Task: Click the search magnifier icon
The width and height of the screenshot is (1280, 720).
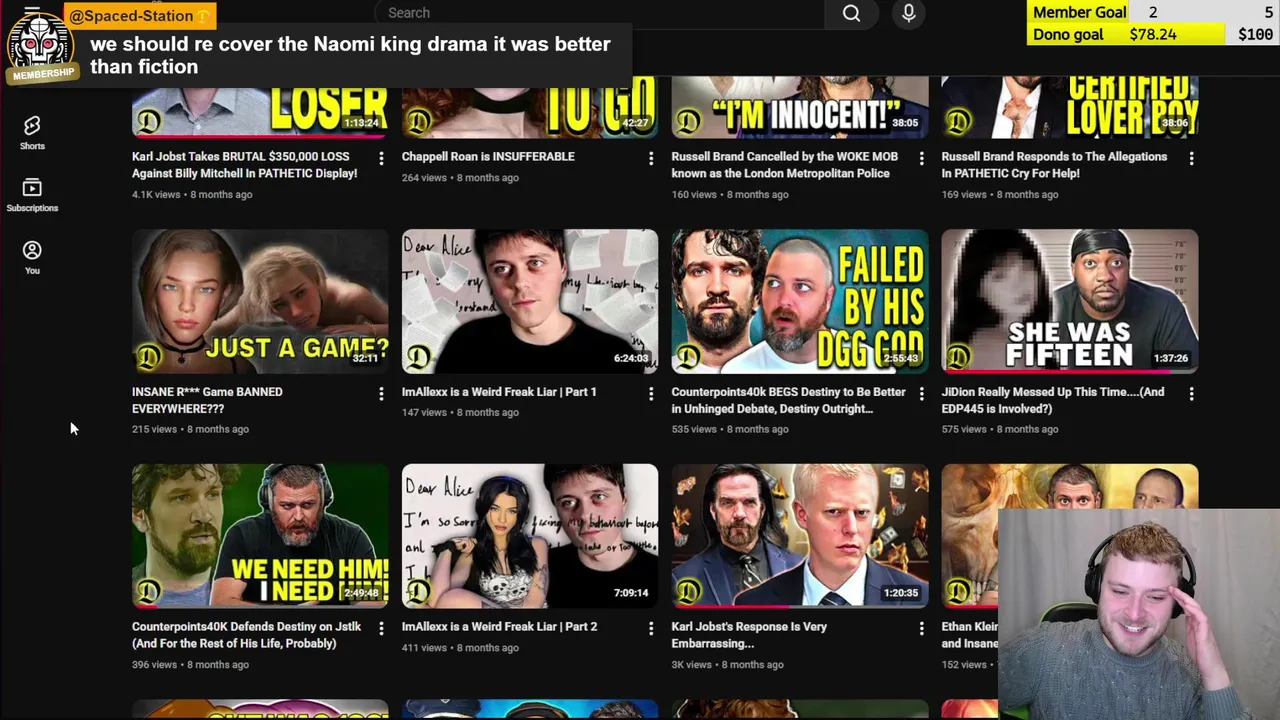Action: (x=851, y=13)
